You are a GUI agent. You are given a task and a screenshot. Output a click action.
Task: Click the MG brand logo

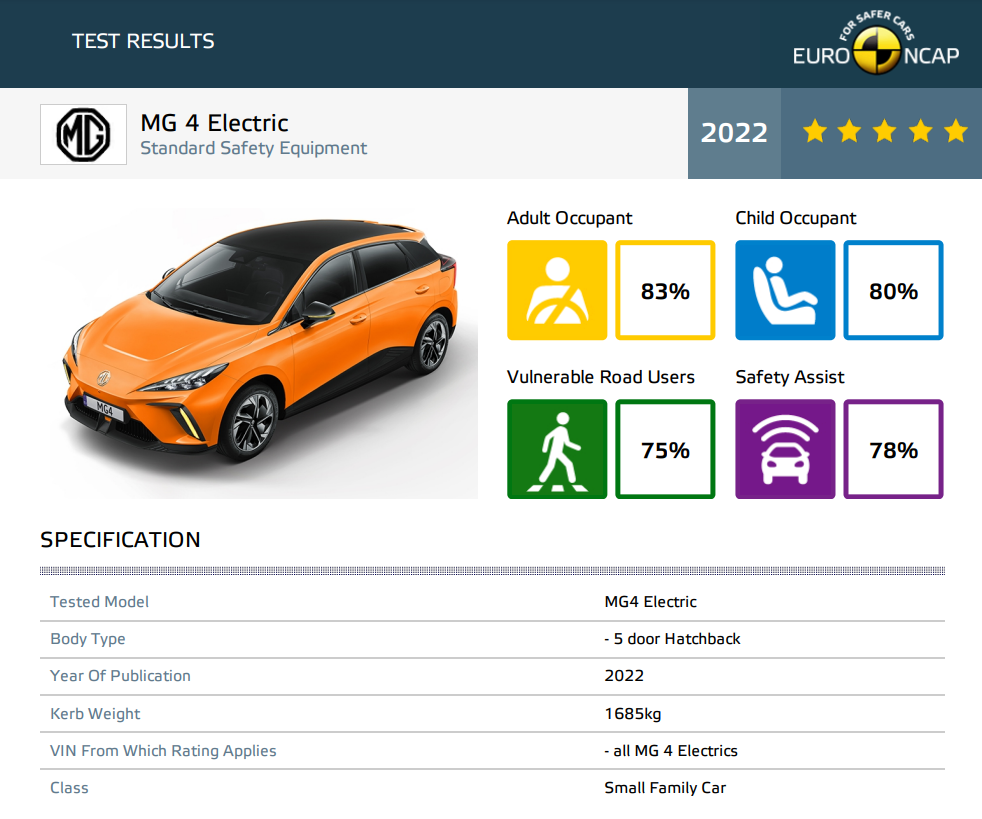point(83,135)
